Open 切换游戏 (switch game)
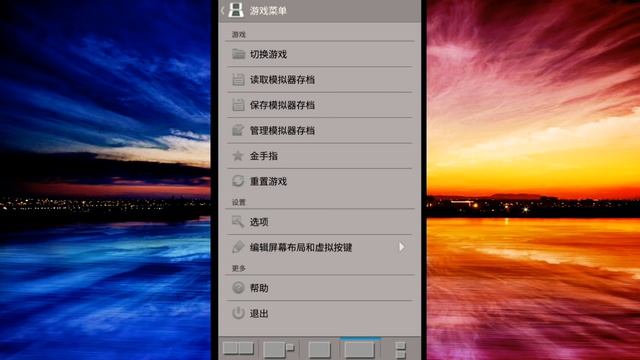This screenshot has height=360, width=640. pyautogui.click(x=320, y=54)
